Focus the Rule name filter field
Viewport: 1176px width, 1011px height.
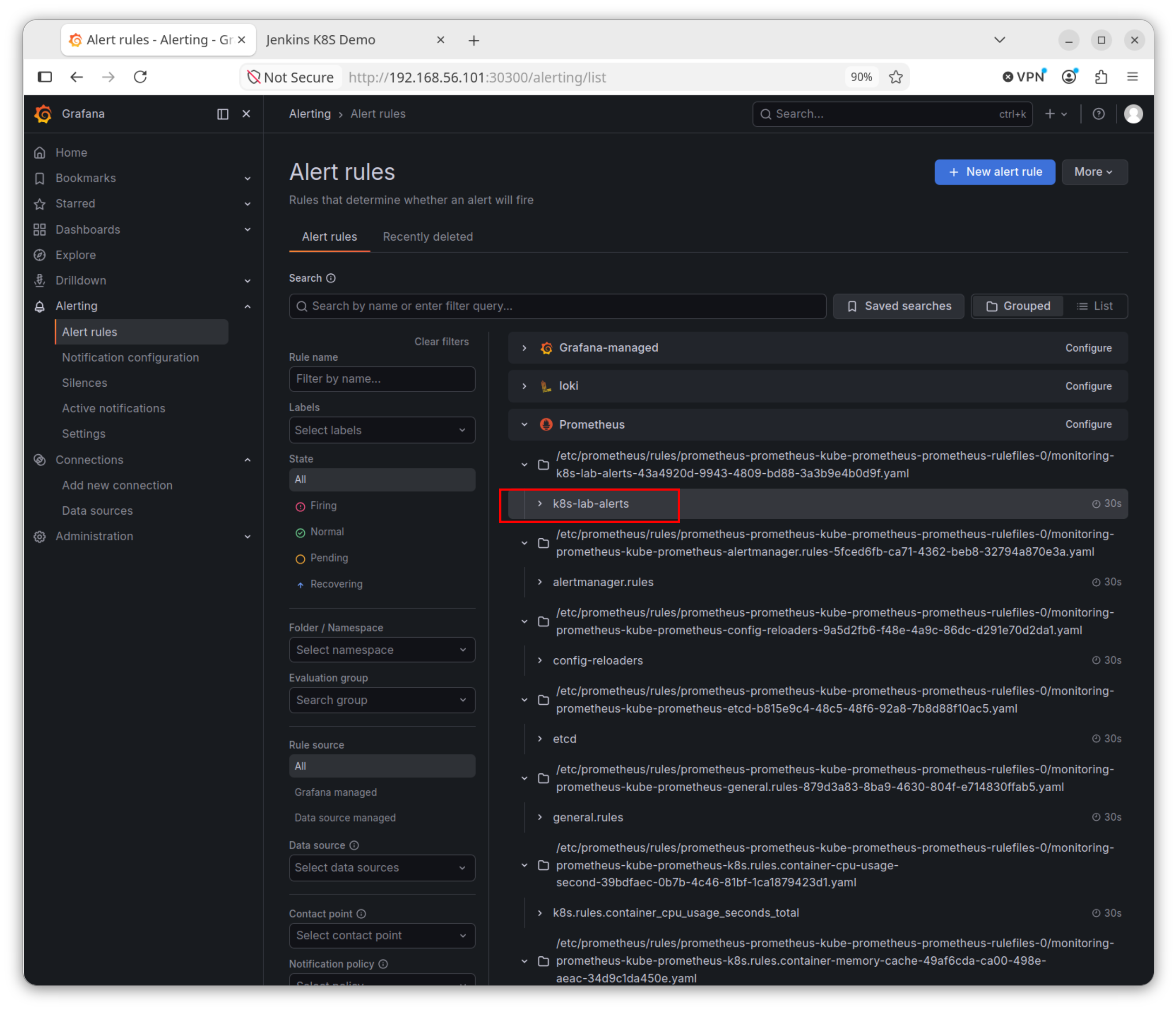(382, 379)
